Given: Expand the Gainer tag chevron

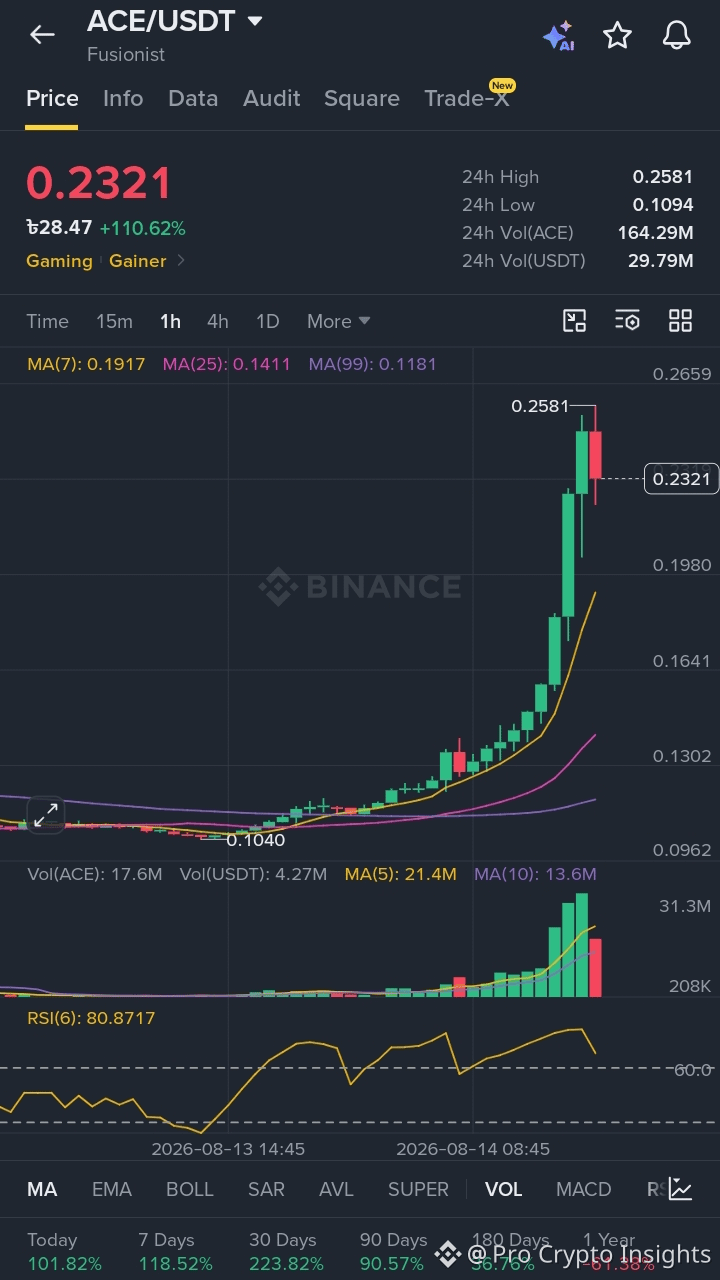Looking at the screenshot, I should (181, 261).
